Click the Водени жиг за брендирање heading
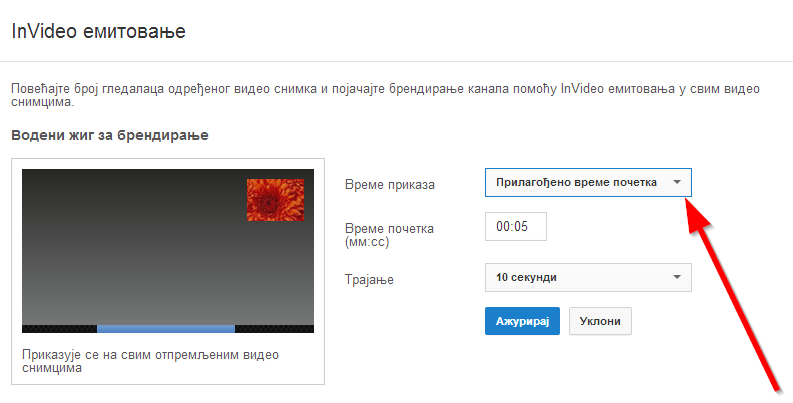The image size is (793, 403). [x=110, y=136]
